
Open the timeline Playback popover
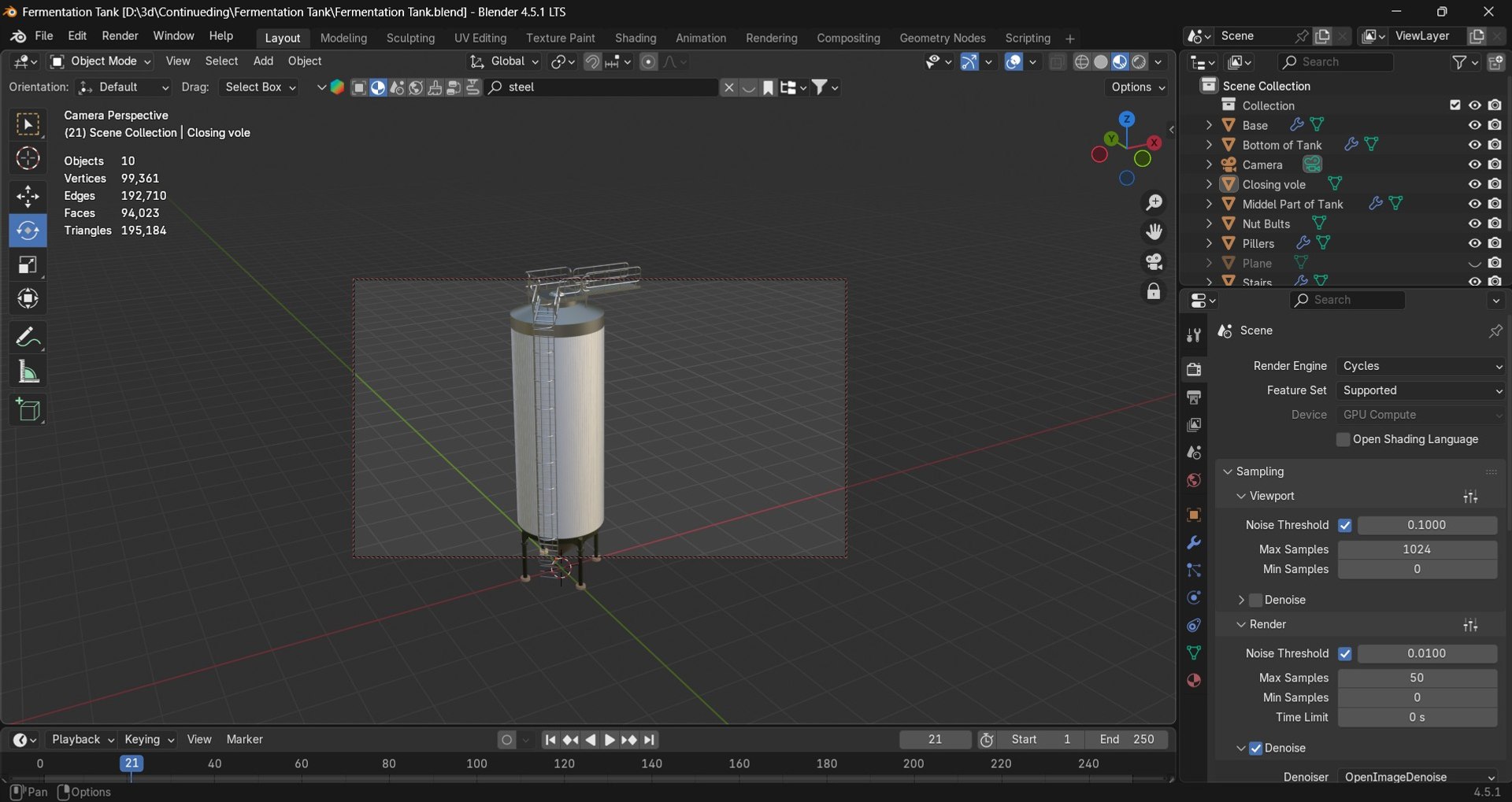[x=82, y=740]
